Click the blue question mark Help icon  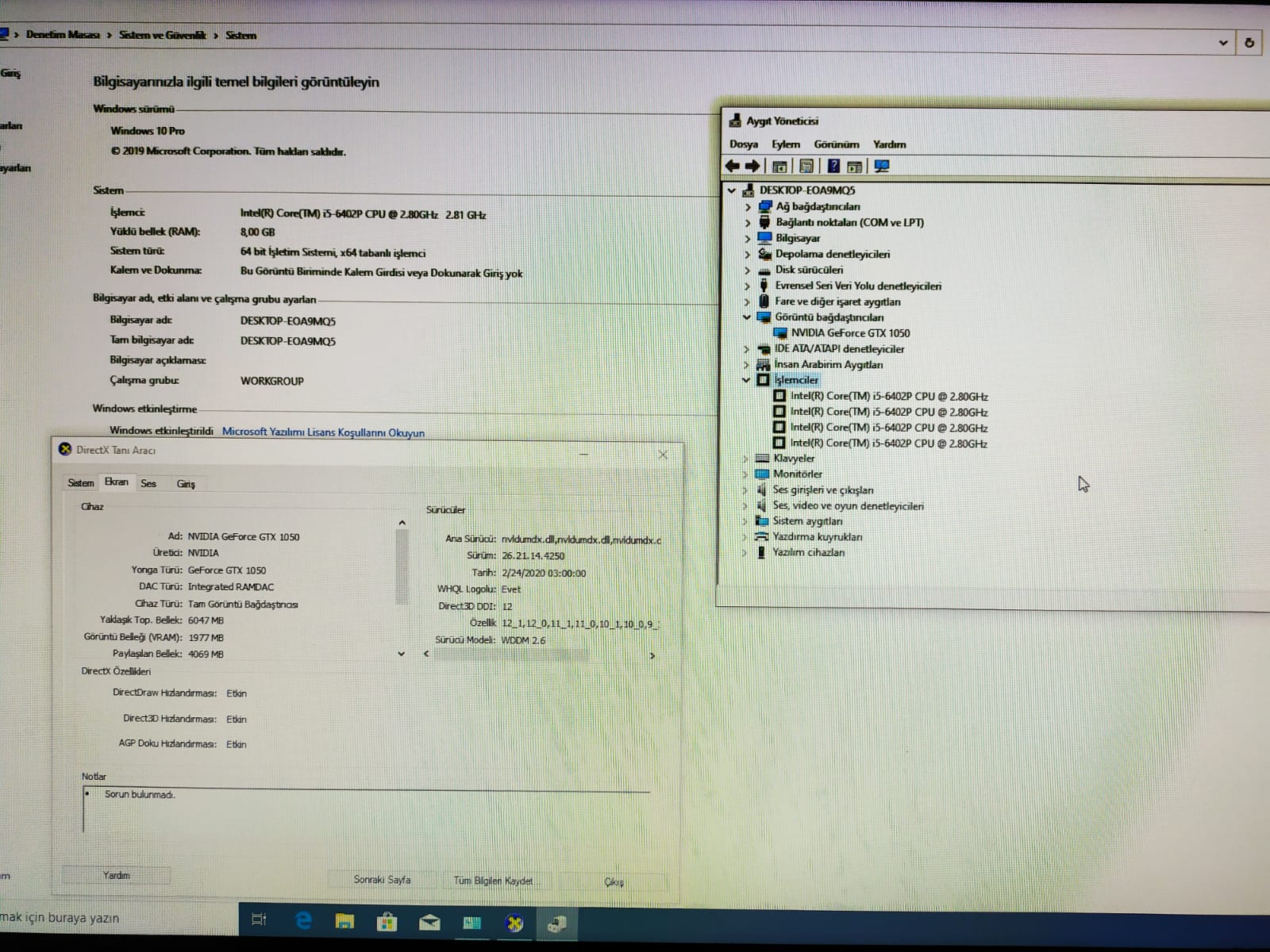pos(833,166)
